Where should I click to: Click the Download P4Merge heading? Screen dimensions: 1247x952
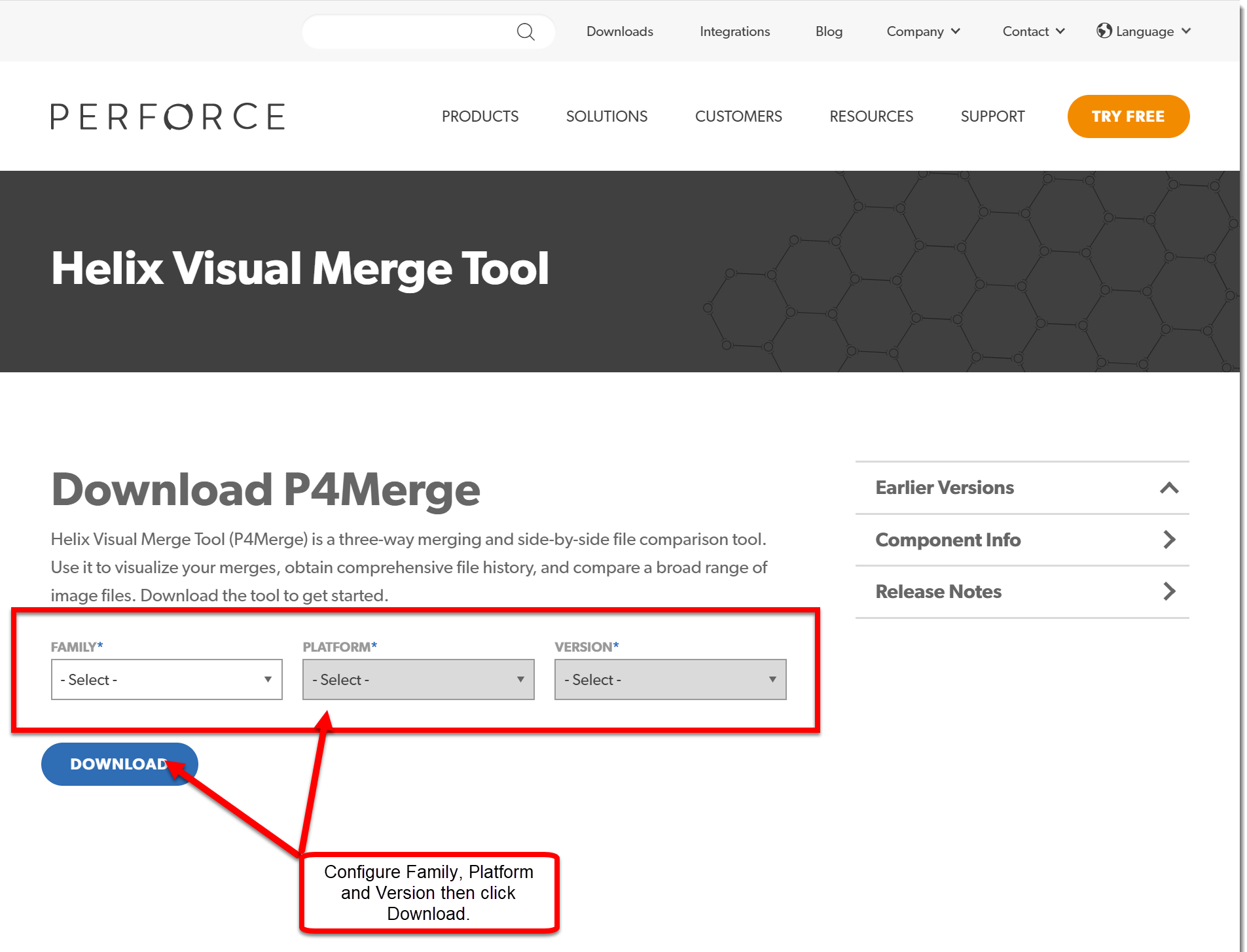click(x=266, y=489)
